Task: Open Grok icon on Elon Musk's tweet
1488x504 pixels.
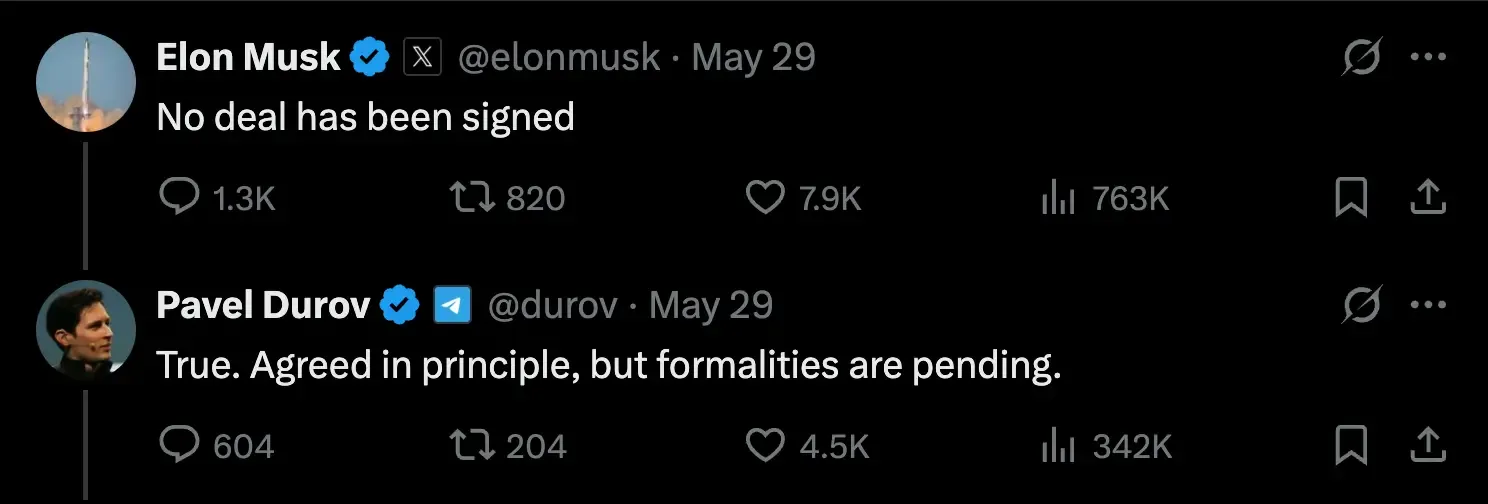Action: [x=1361, y=60]
